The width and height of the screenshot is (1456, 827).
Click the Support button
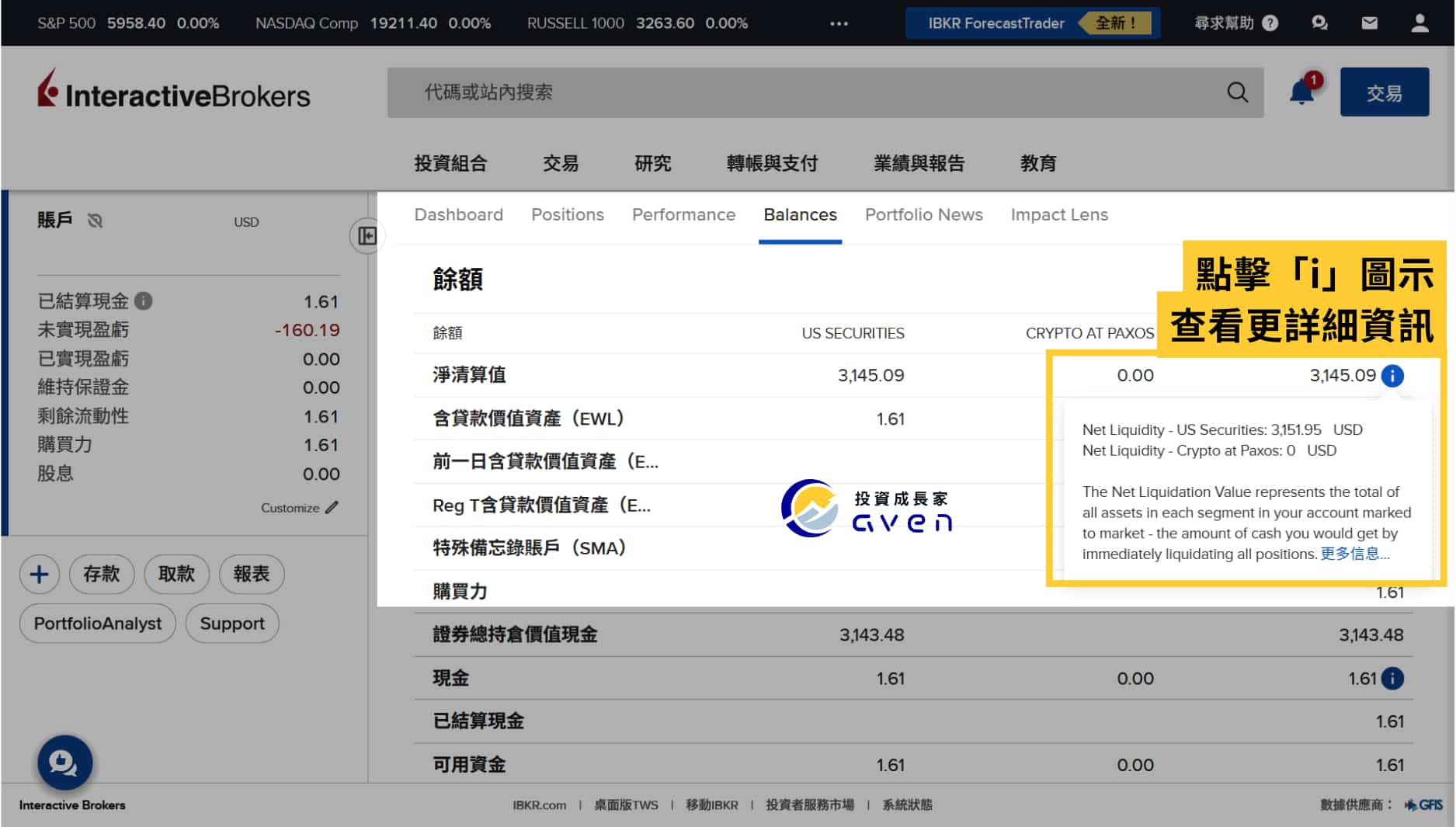click(x=232, y=624)
